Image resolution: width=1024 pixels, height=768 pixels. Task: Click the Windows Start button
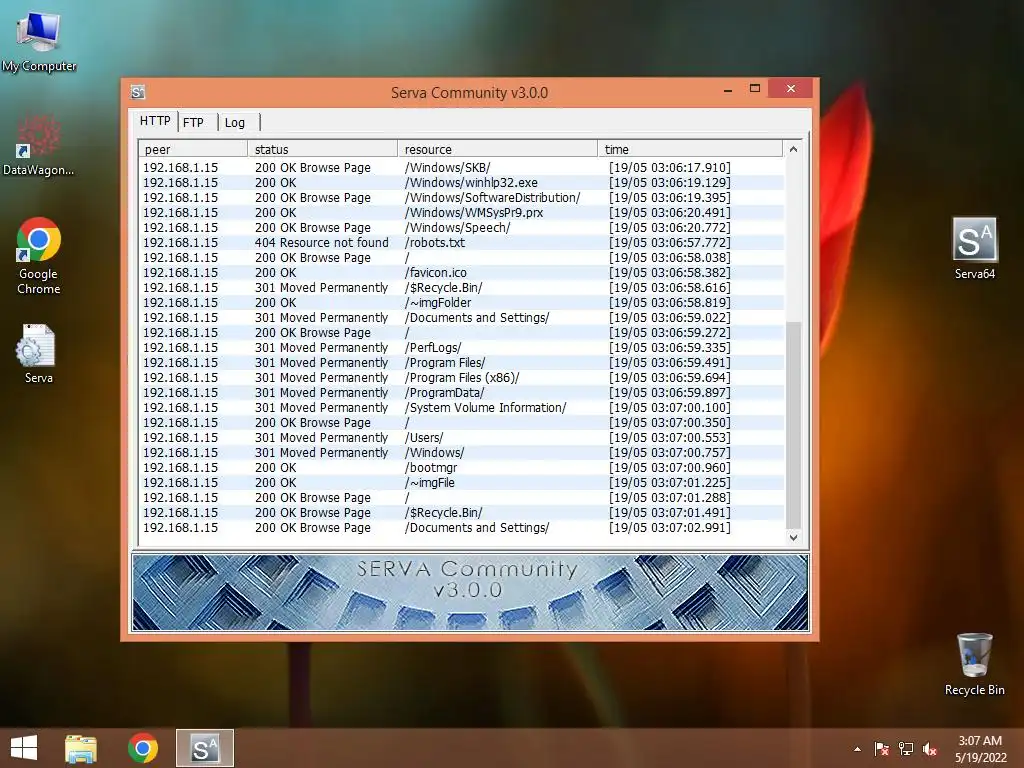(x=24, y=748)
